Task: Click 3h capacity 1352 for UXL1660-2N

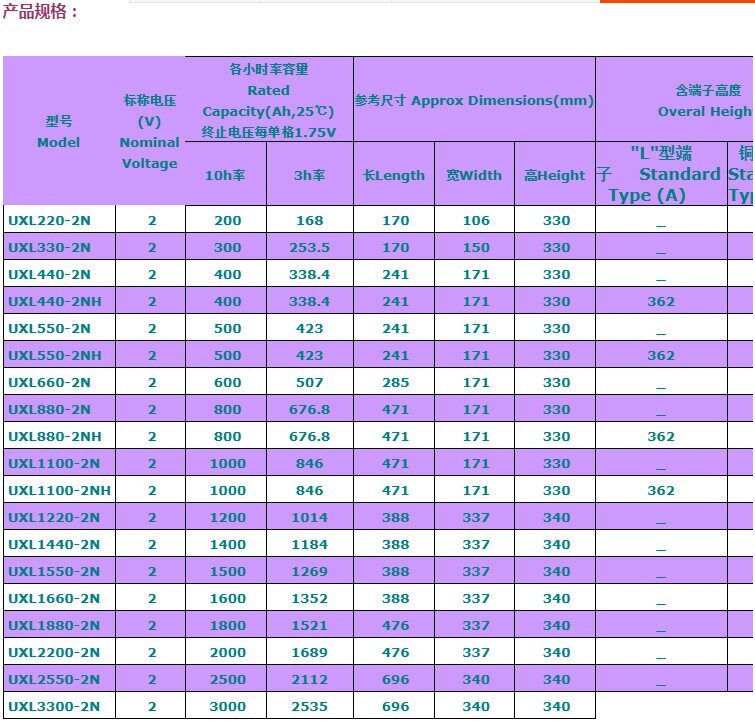Action: coord(310,598)
